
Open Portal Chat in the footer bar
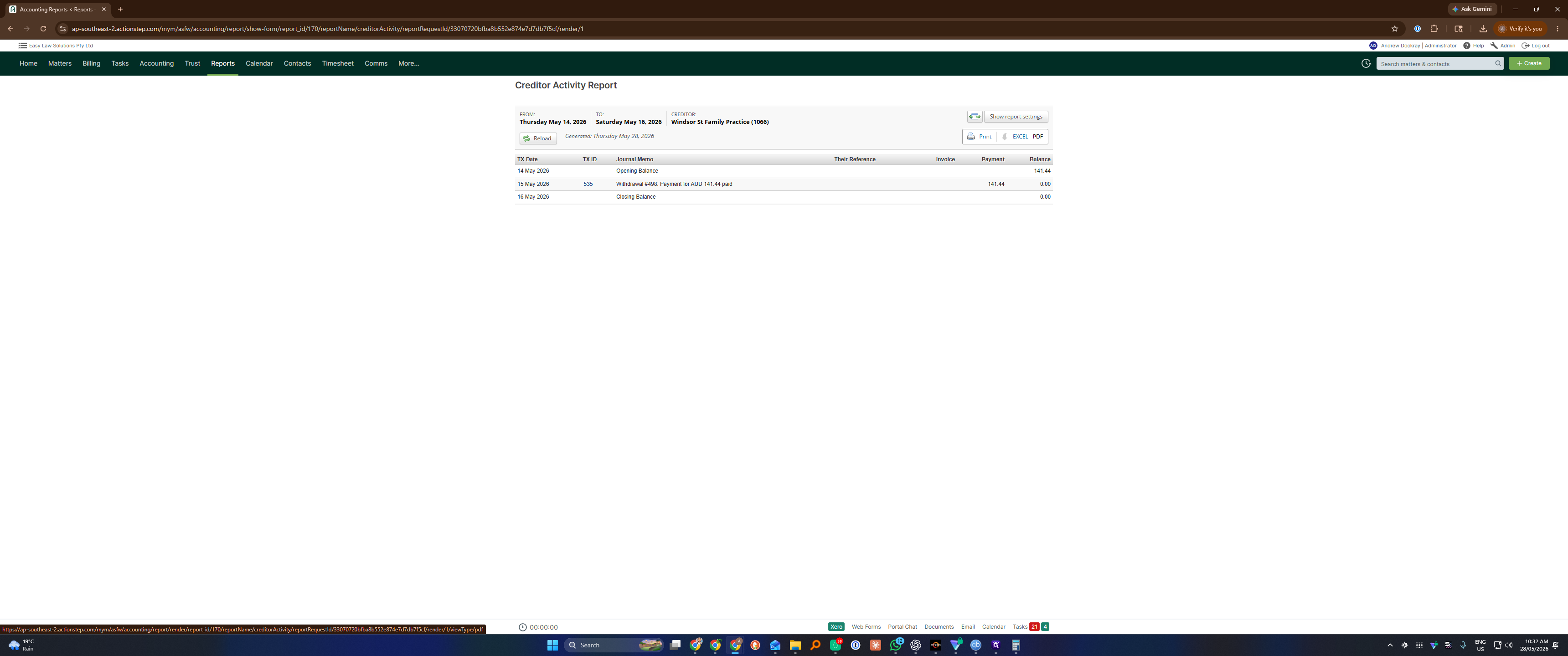902,627
